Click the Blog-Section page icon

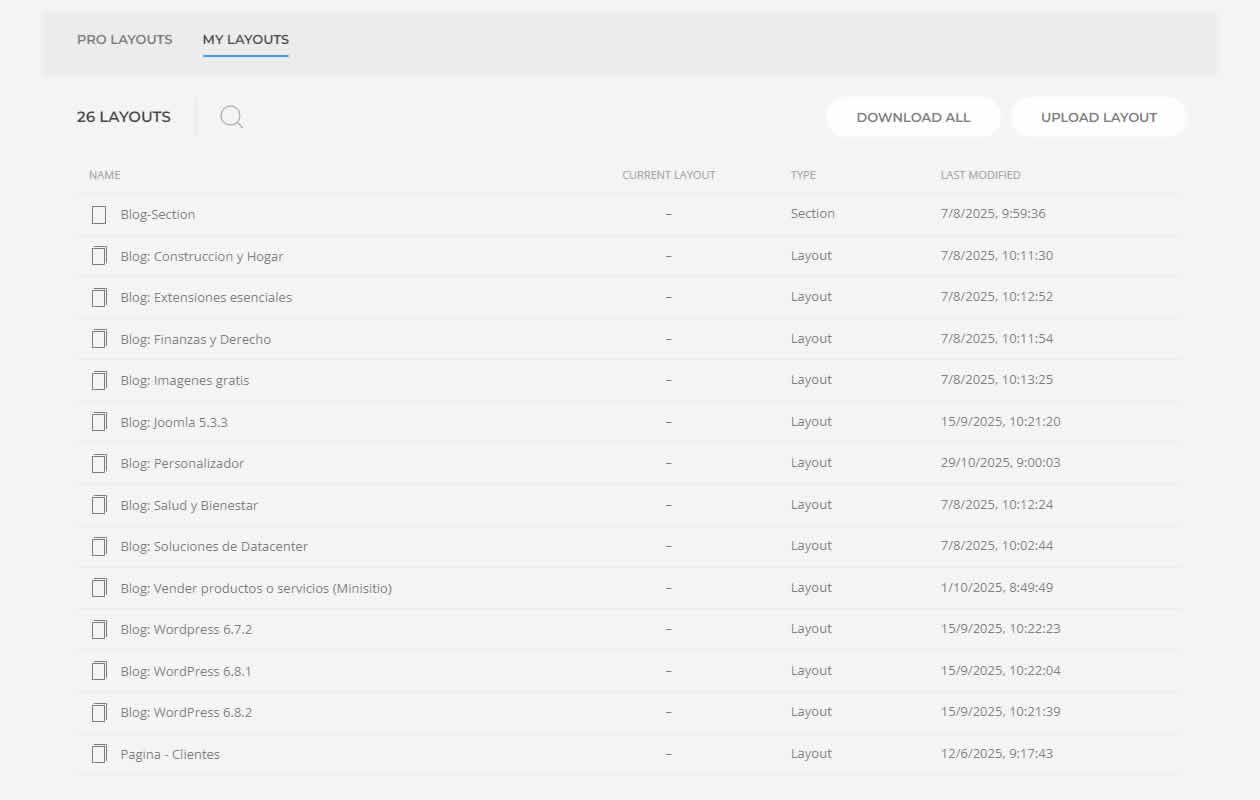99,215
